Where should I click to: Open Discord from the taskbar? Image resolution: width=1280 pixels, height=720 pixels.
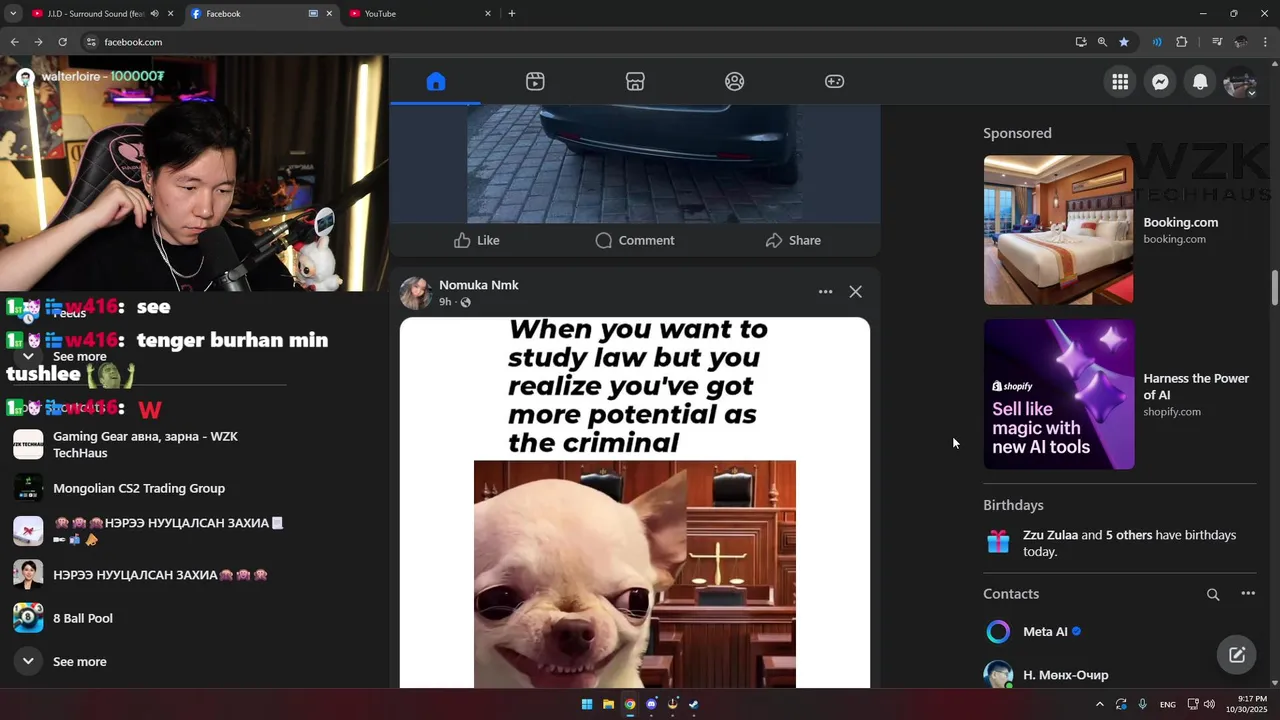pyautogui.click(x=651, y=704)
